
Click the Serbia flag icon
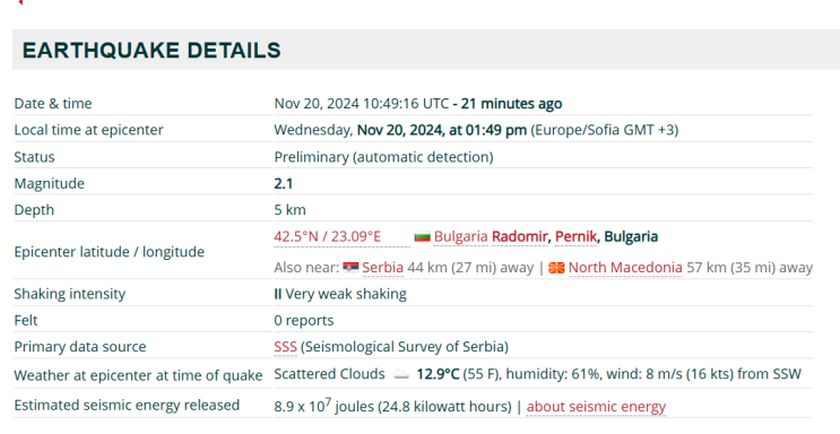(x=350, y=268)
